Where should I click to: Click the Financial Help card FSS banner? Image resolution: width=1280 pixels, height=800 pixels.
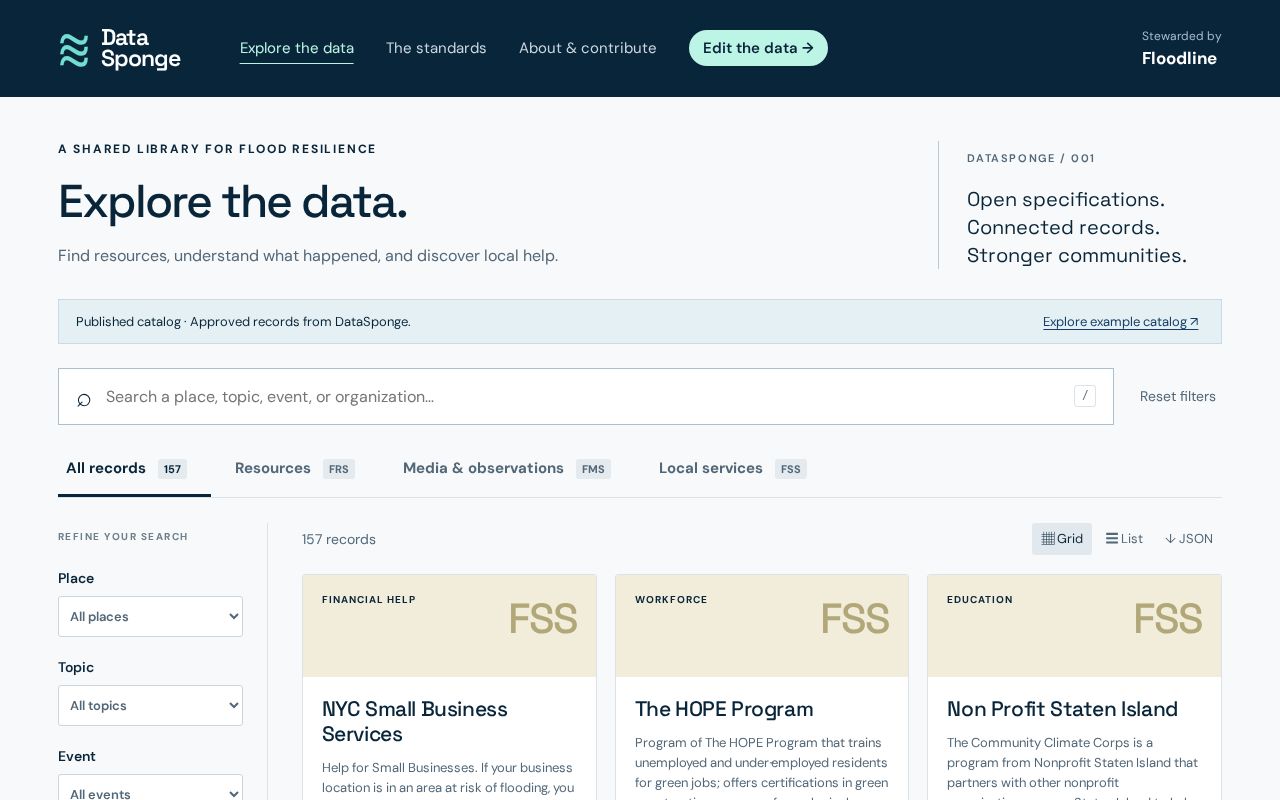(449, 626)
